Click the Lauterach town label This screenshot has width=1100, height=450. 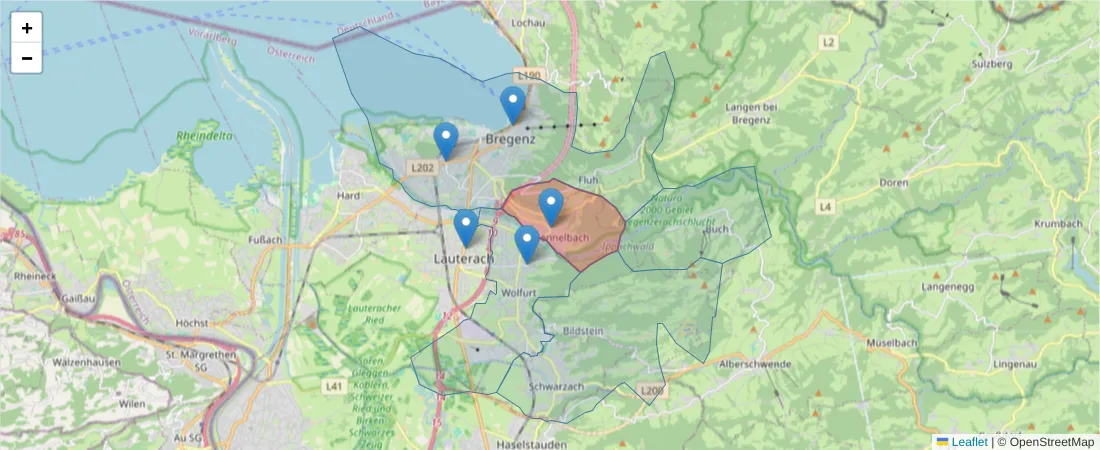(464, 258)
